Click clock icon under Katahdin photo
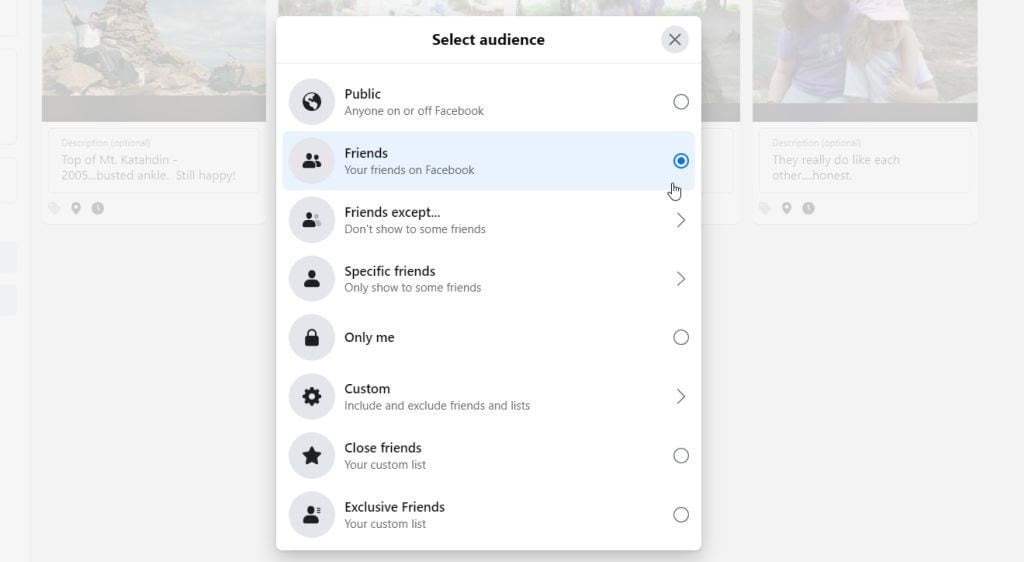1024x562 pixels. [x=97, y=208]
